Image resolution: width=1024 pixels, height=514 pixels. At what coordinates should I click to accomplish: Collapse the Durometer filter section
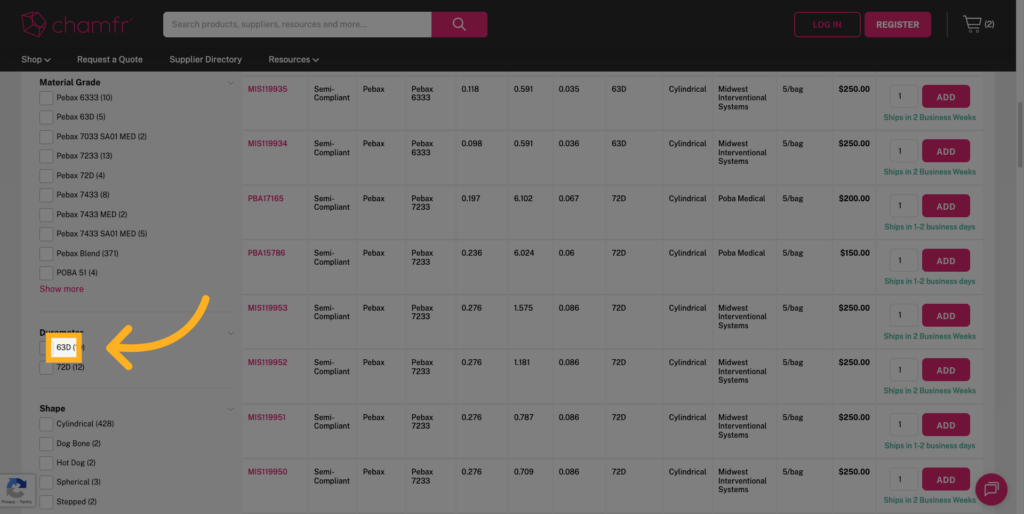231,333
